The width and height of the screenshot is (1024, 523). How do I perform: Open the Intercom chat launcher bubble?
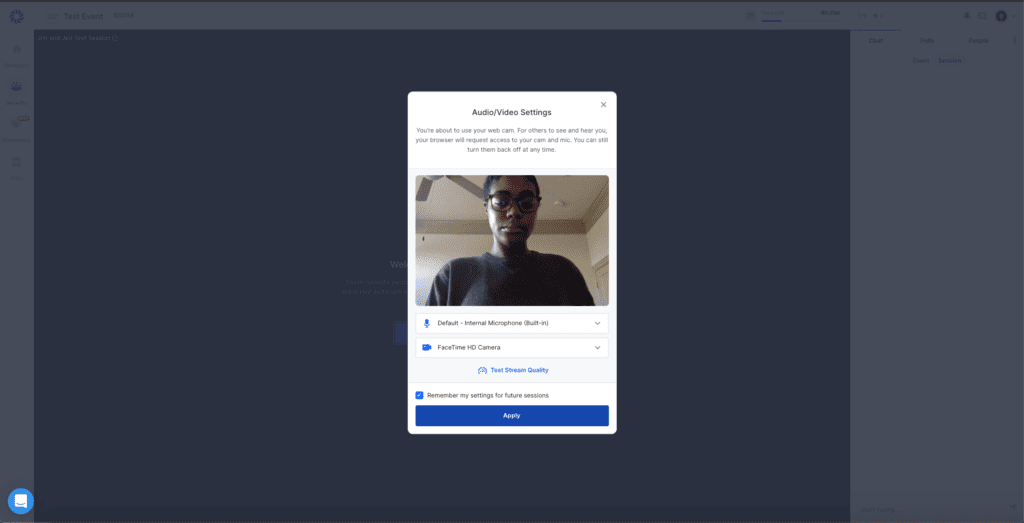[21, 501]
